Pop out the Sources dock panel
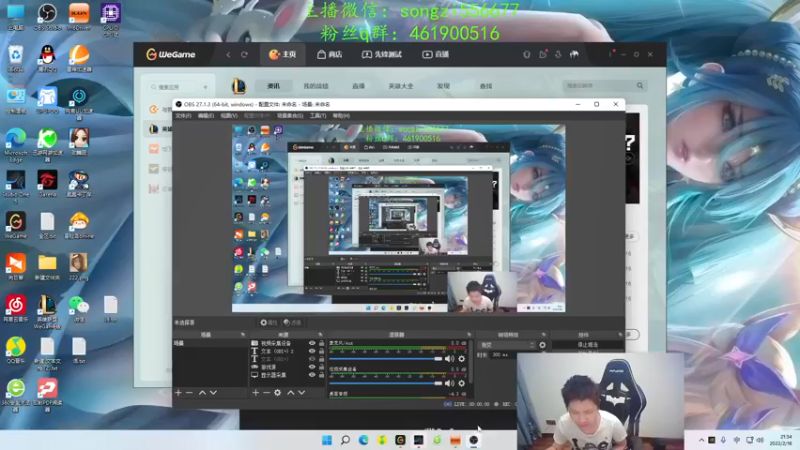800x450 pixels. (x=320, y=335)
